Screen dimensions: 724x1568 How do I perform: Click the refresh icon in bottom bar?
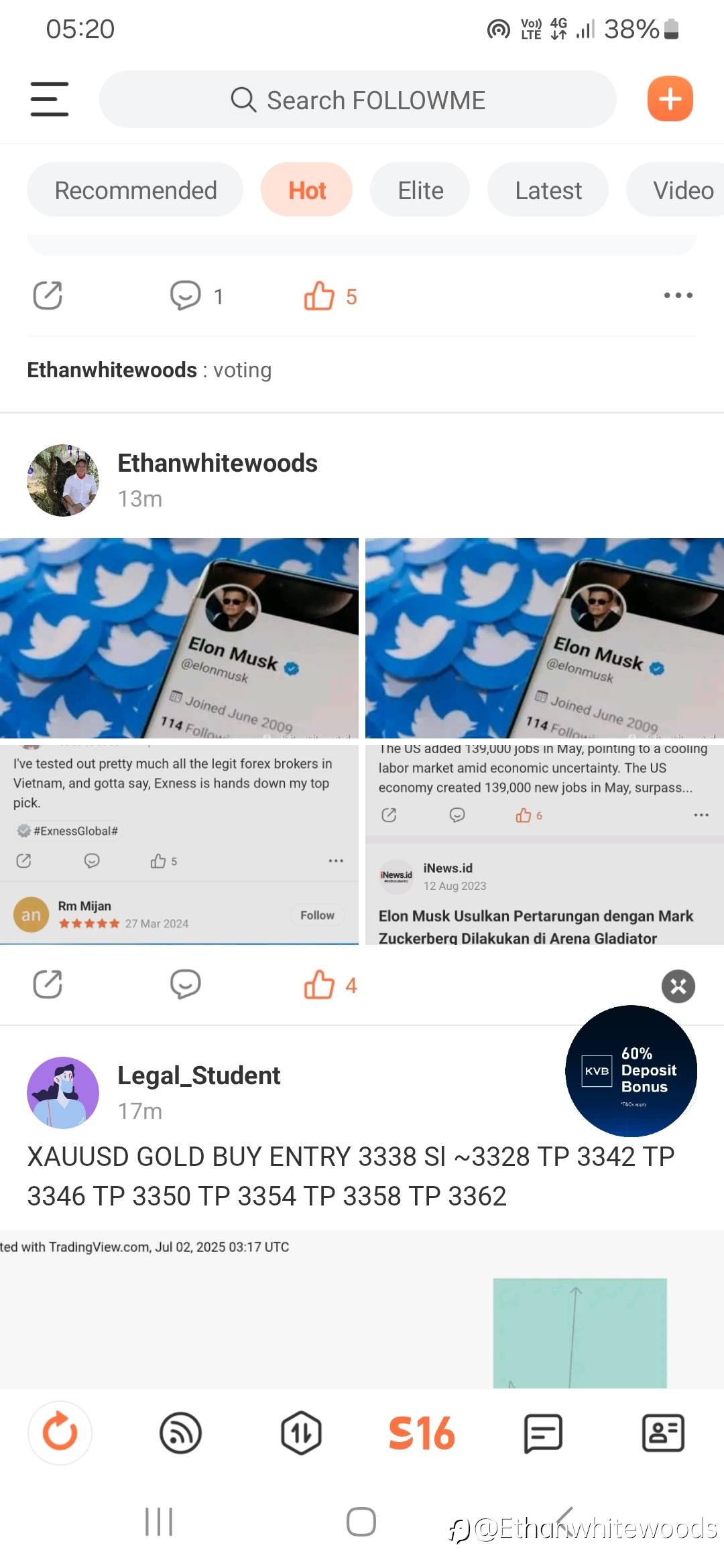(x=60, y=1433)
